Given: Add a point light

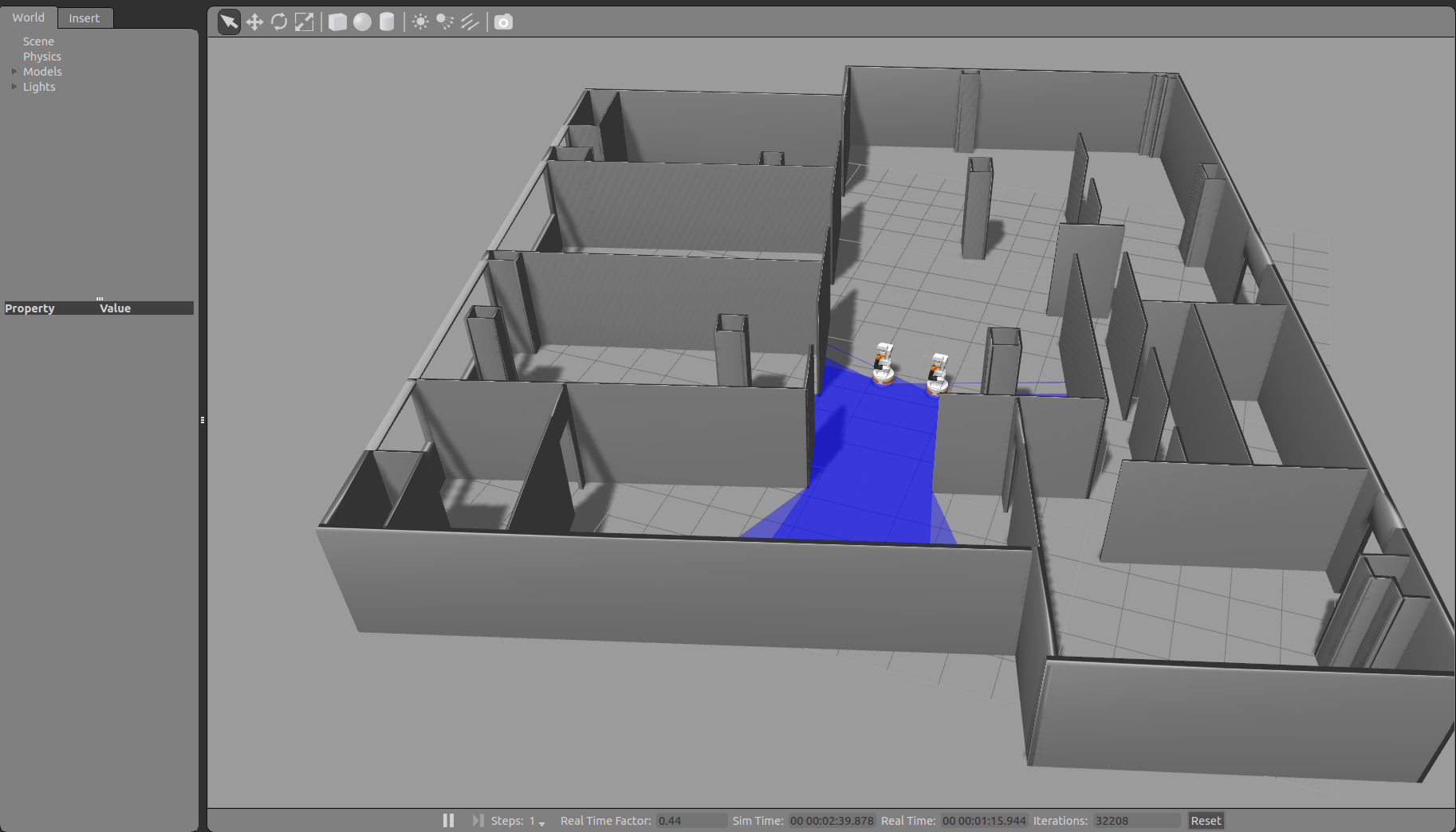Looking at the screenshot, I should click(x=420, y=22).
